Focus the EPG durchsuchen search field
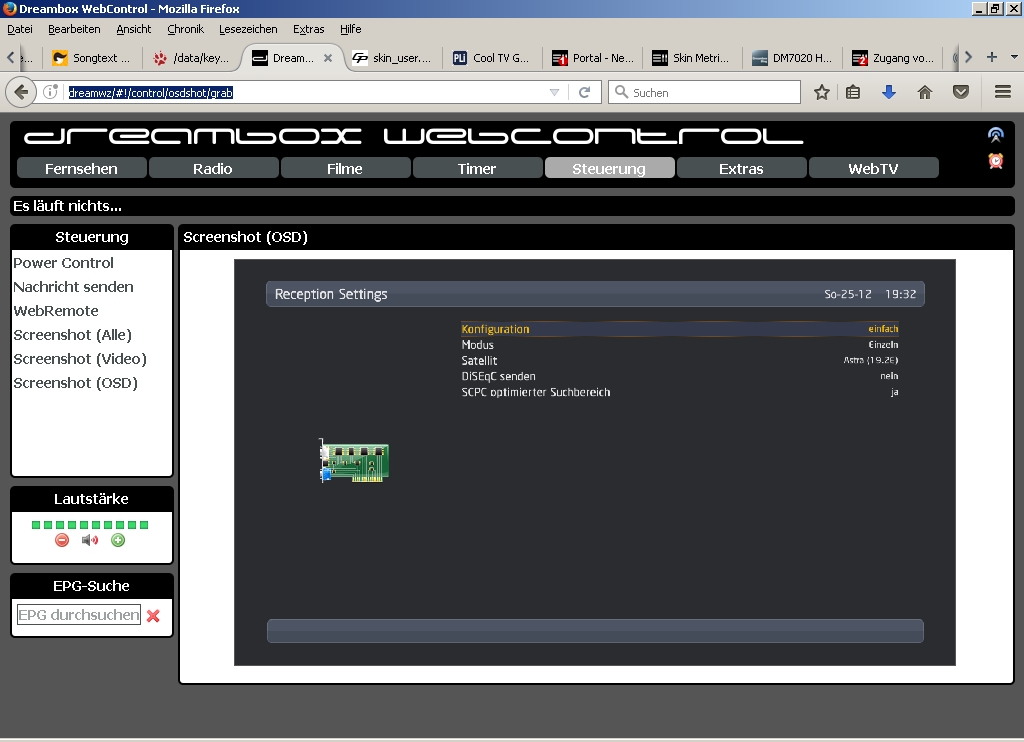Image resolution: width=1024 pixels, height=742 pixels. coord(78,615)
